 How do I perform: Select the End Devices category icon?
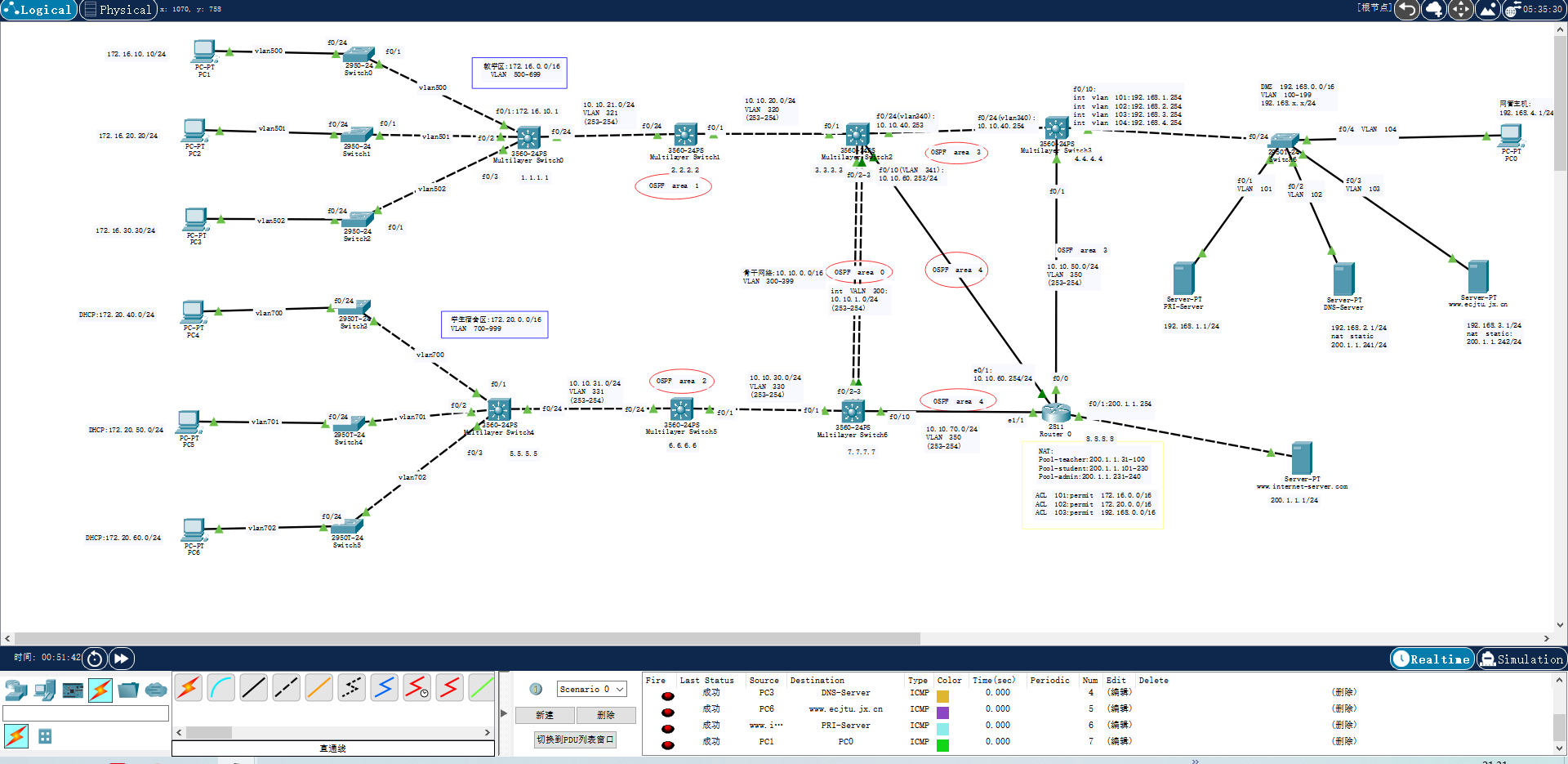[45, 690]
